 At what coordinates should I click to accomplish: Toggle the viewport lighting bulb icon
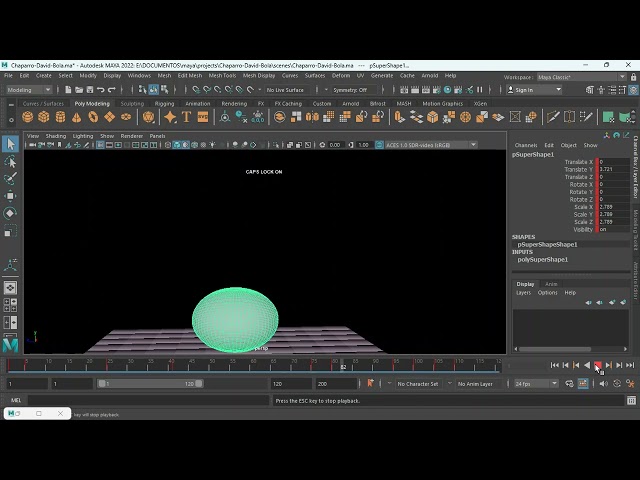pos(212,145)
